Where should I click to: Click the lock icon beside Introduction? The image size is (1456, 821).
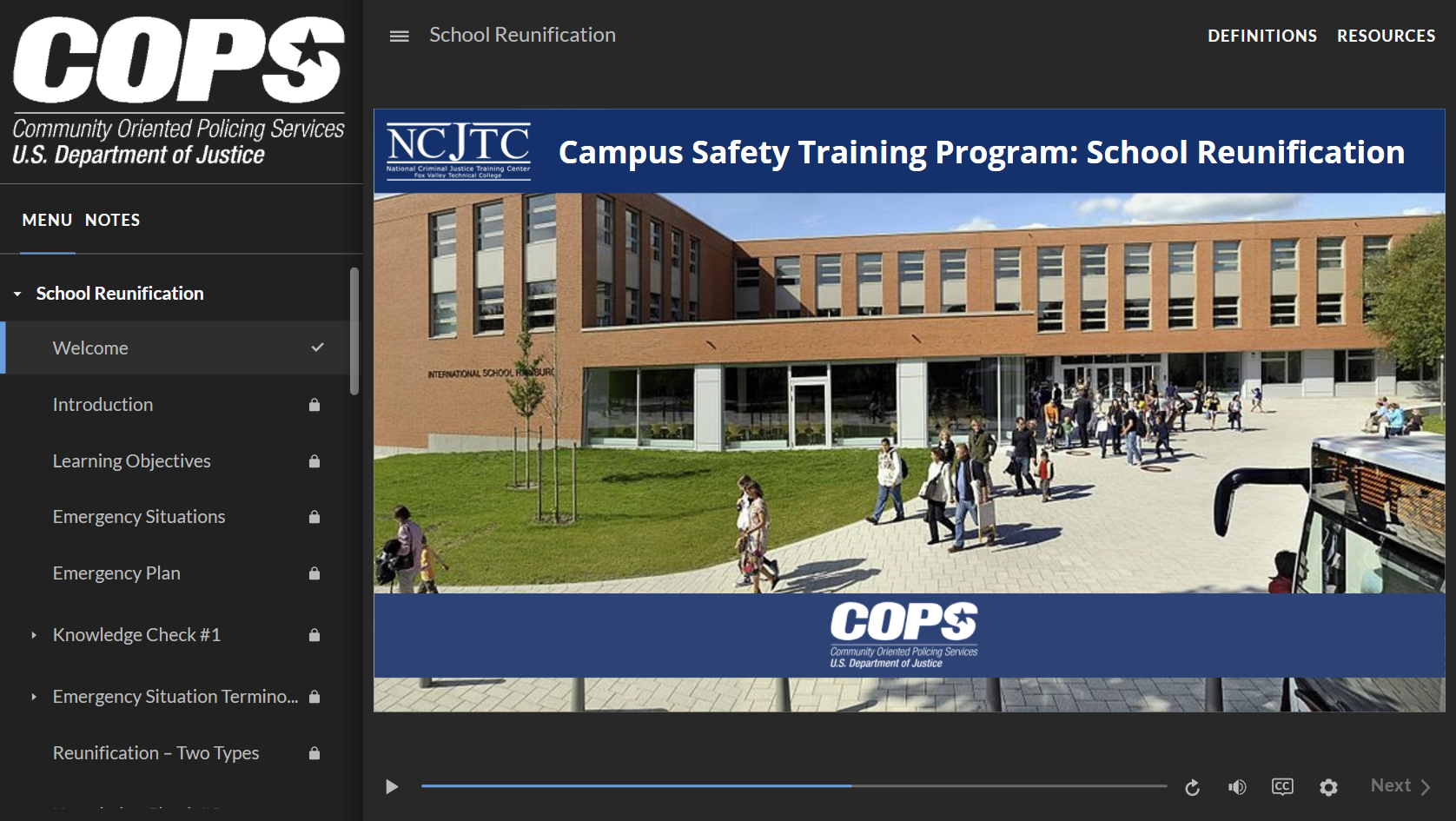pos(314,405)
